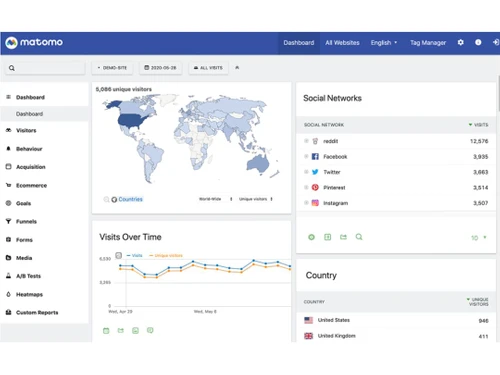Select the Dashboard sub-item in sidebar
This screenshot has height=375, width=500.
[x=44, y=114]
